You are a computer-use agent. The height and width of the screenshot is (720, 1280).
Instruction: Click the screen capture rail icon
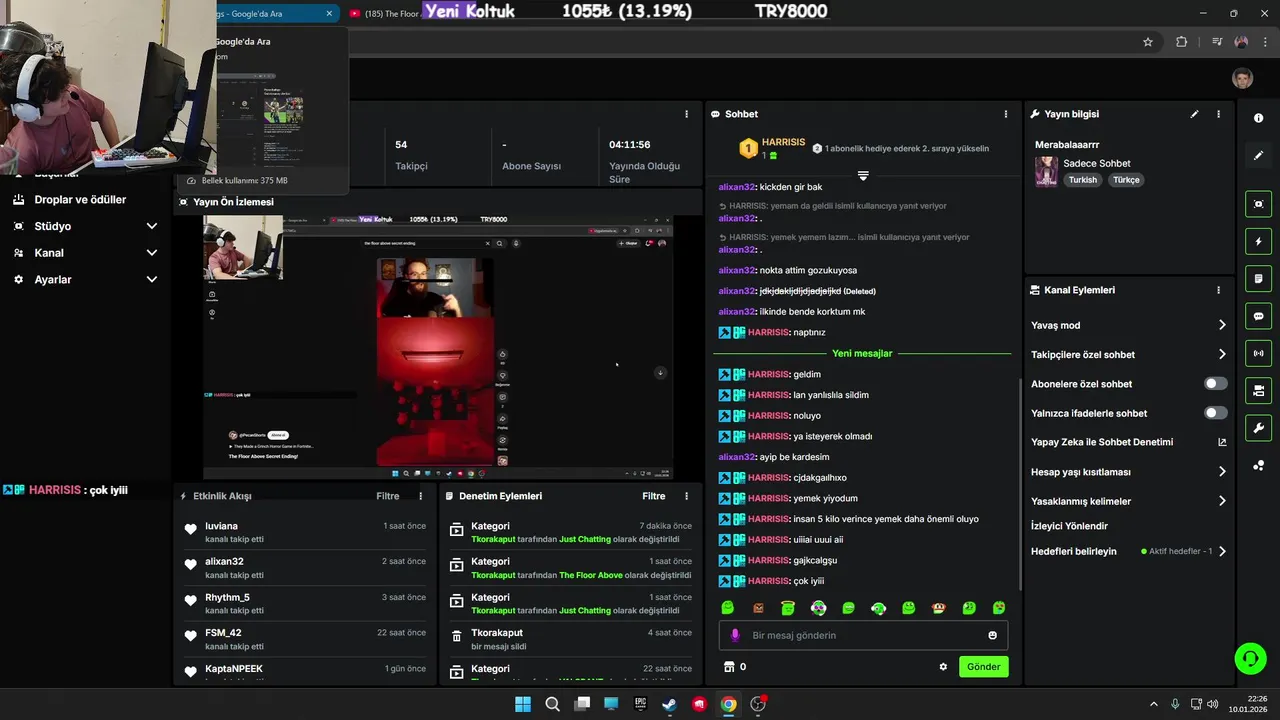click(x=1258, y=204)
